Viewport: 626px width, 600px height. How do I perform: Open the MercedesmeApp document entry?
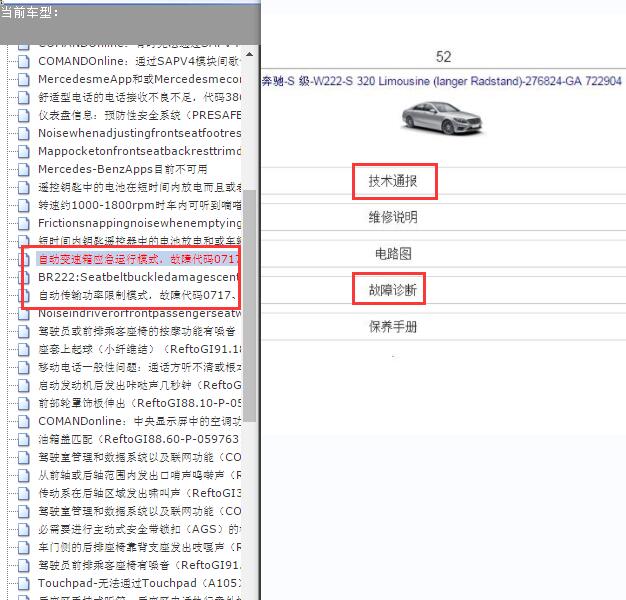(139, 79)
